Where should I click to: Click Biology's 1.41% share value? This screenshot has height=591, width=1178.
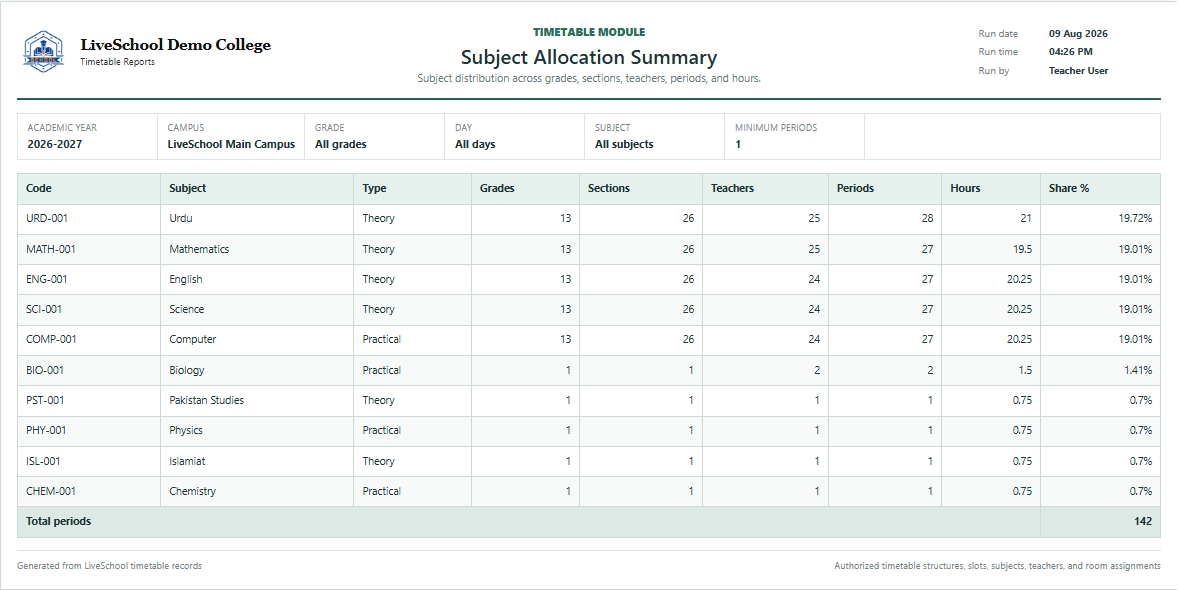(x=1138, y=370)
